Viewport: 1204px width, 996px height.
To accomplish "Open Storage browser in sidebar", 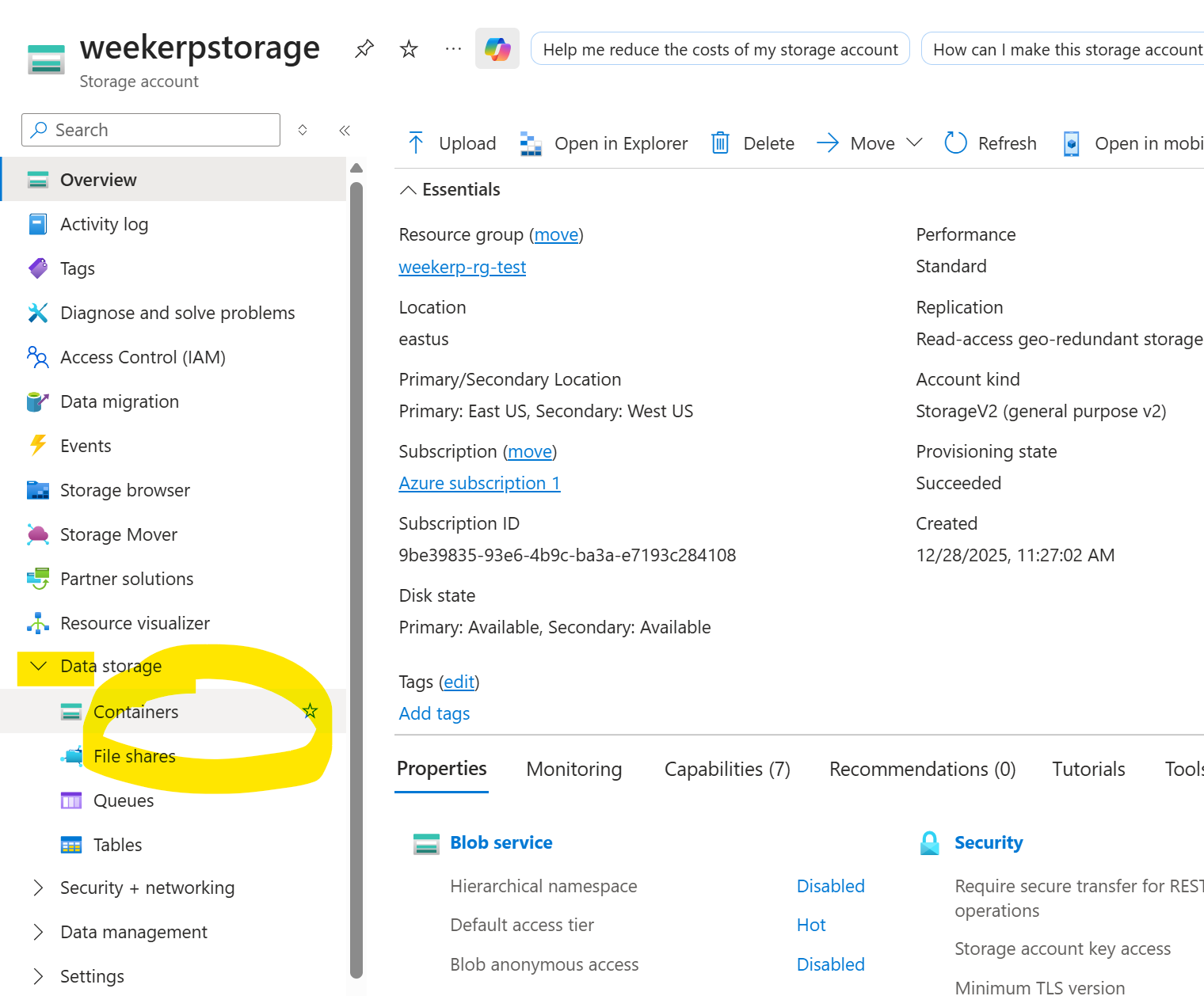I will point(125,490).
